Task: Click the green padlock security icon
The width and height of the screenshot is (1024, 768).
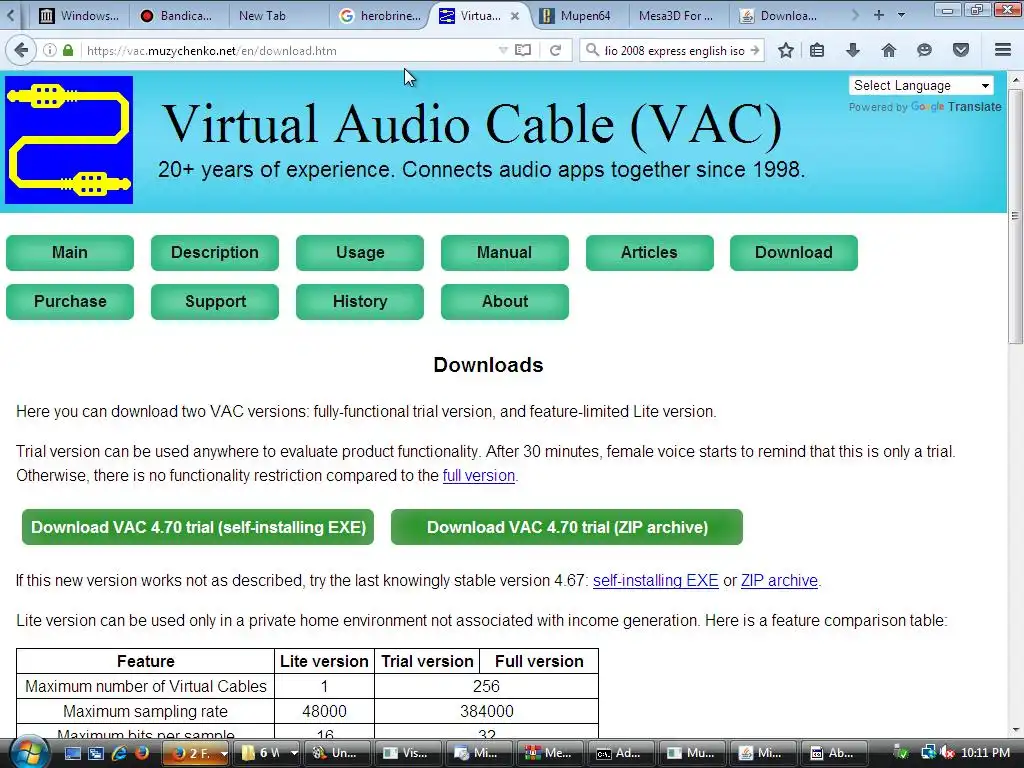Action: coord(68,50)
